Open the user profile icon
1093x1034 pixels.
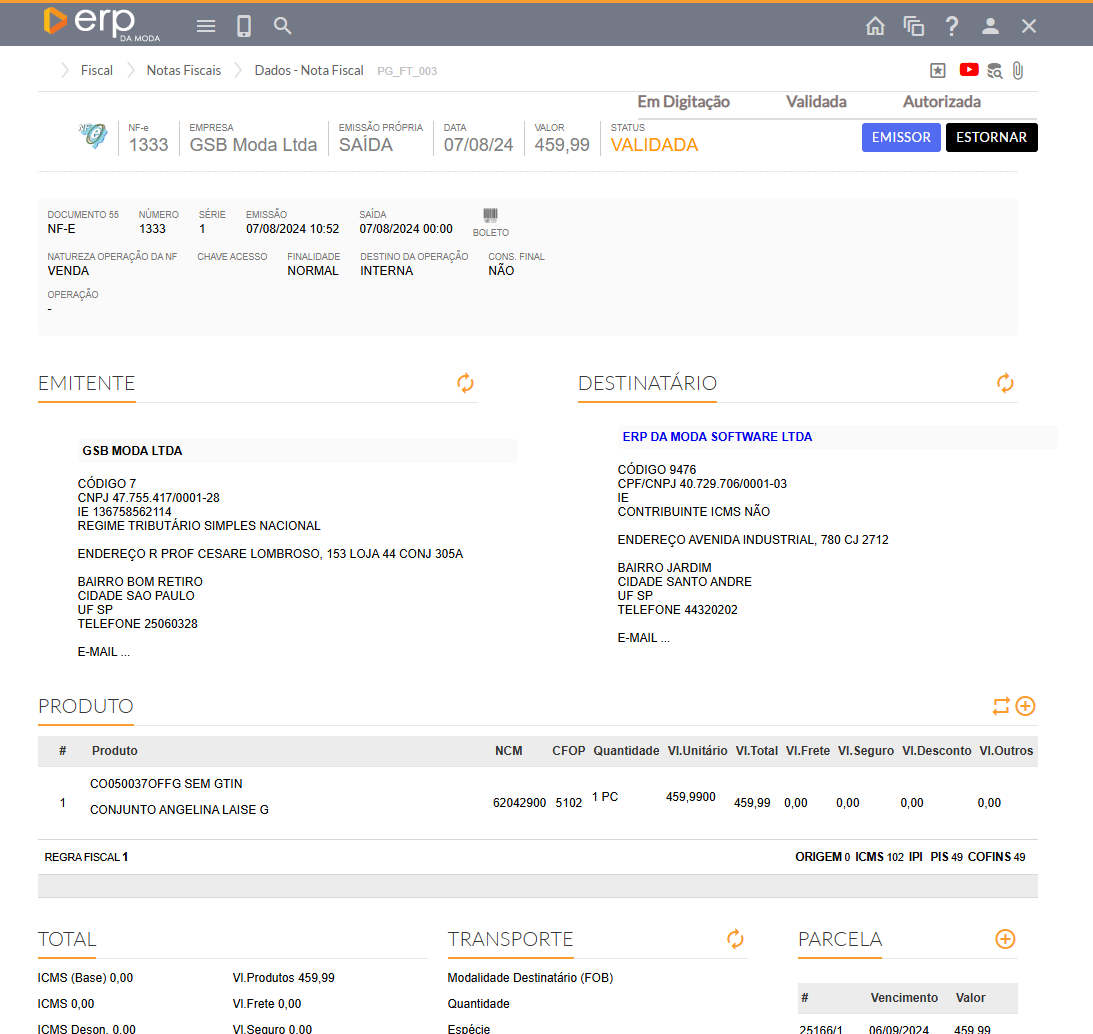990,27
